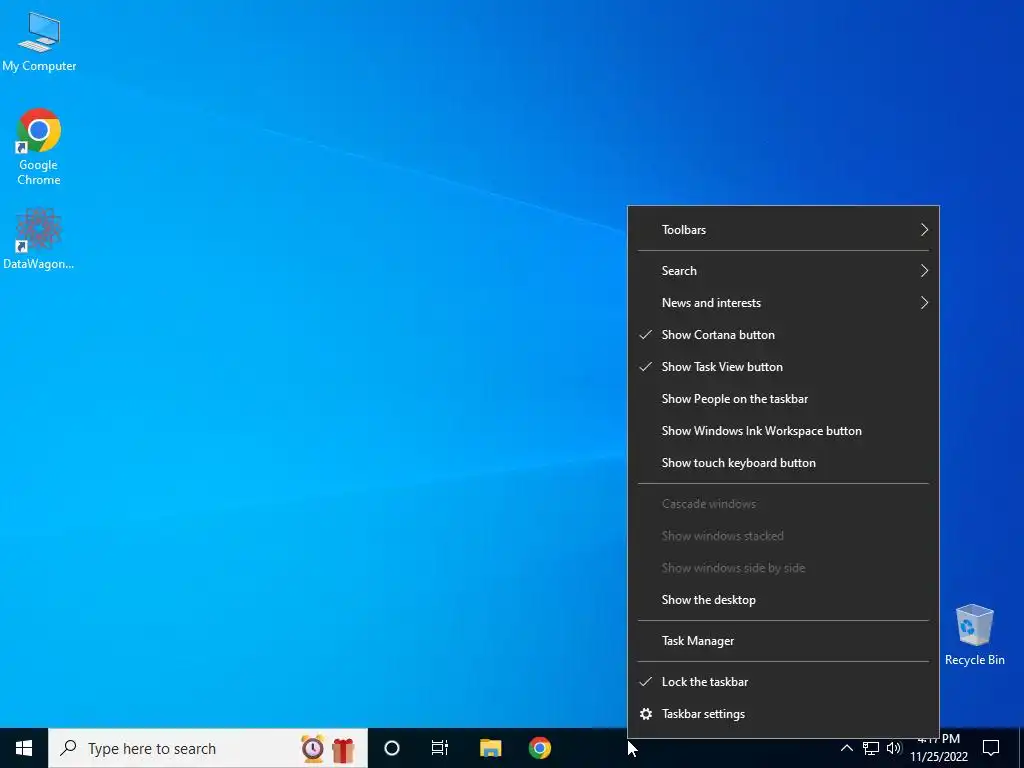The image size is (1024, 768).
Task: Click the gear icon beside Taskbar settings
Action: [x=646, y=714]
